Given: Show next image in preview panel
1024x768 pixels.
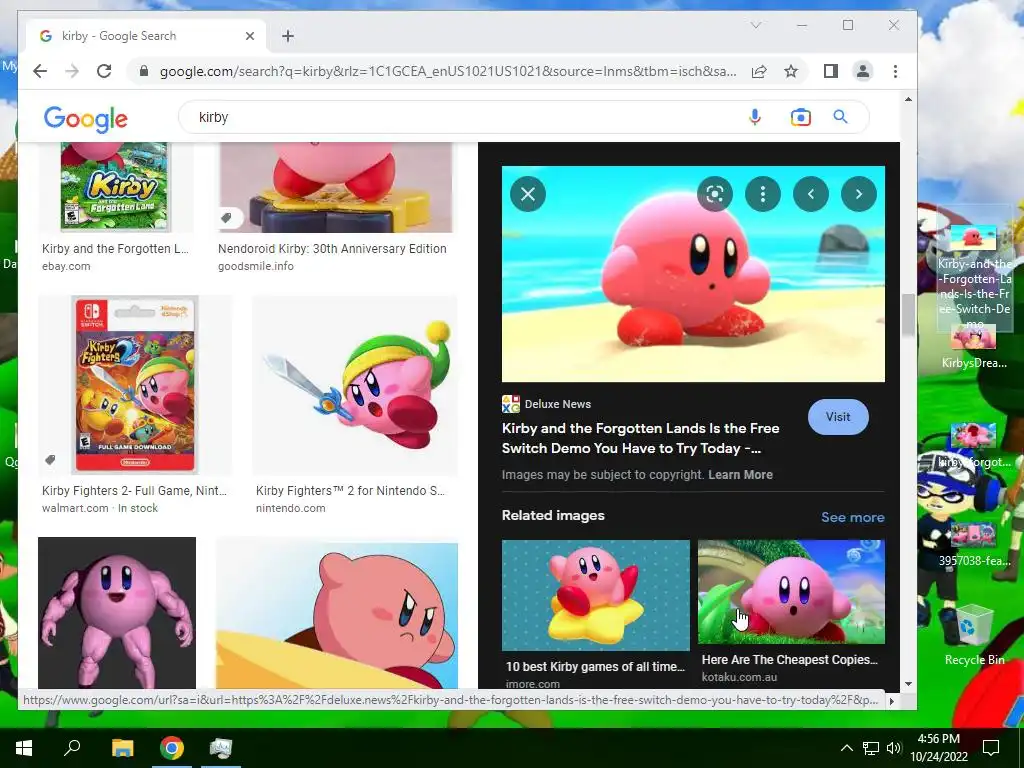Looking at the screenshot, I should click(x=859, y=194).
